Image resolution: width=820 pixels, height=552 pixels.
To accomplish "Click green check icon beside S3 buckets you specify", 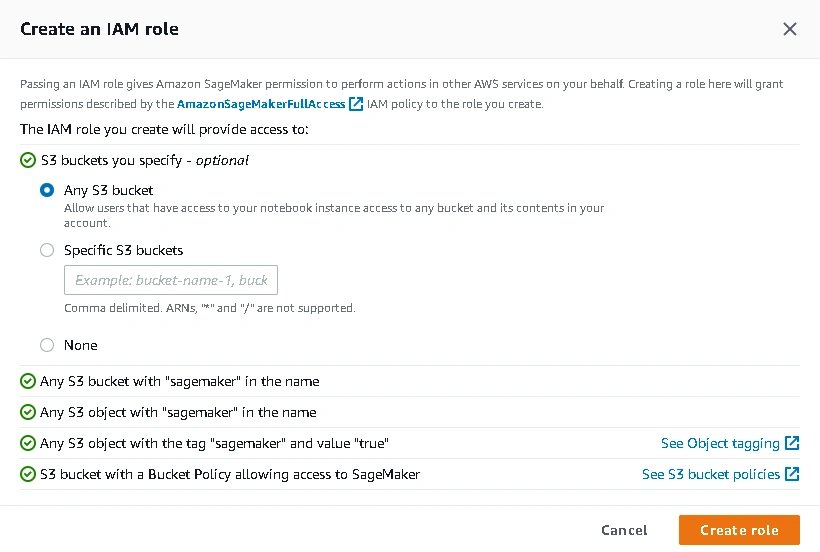I will click(x=28, y=160).
